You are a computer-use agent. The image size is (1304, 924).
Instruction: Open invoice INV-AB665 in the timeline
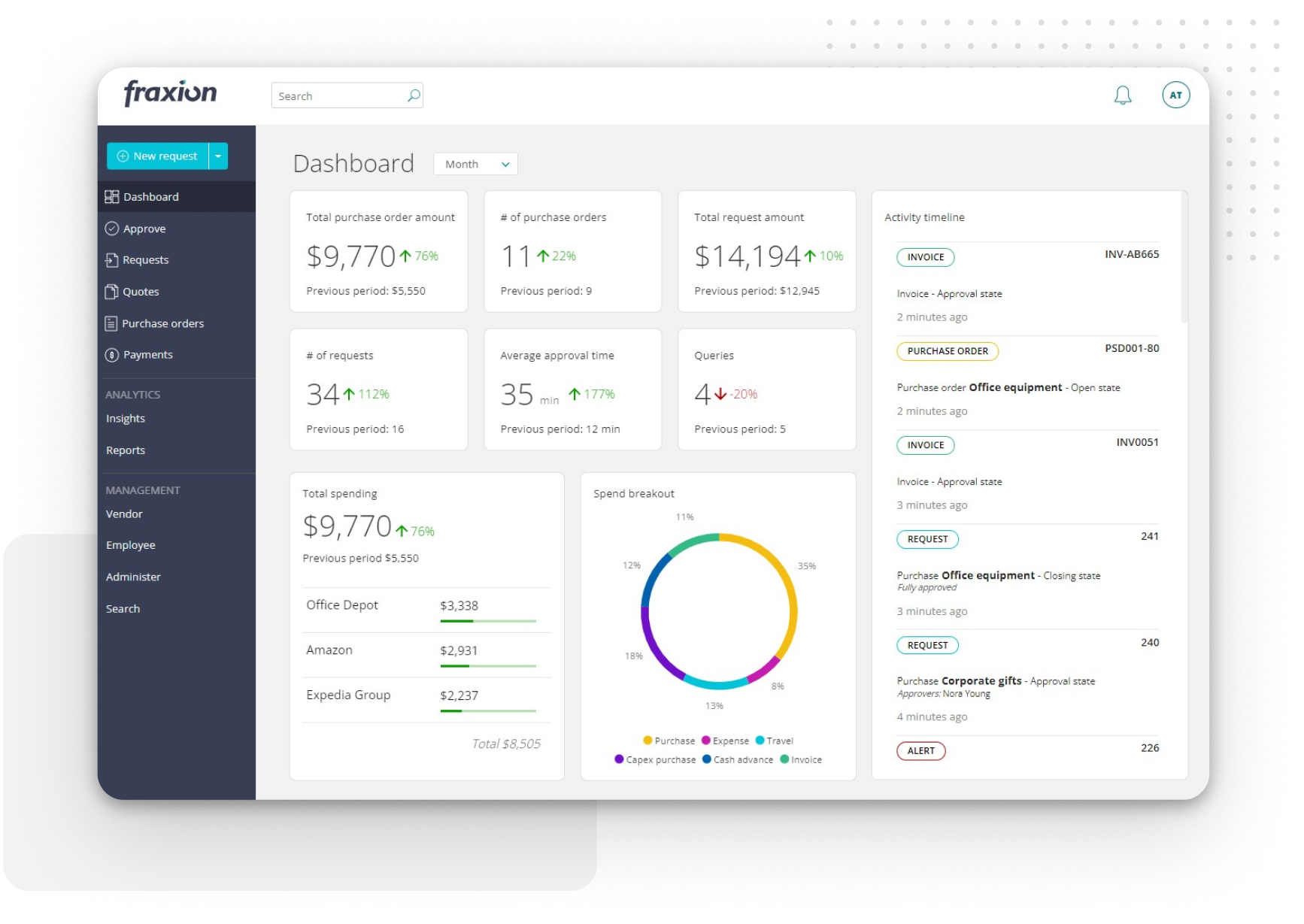tap(1131, 255)
